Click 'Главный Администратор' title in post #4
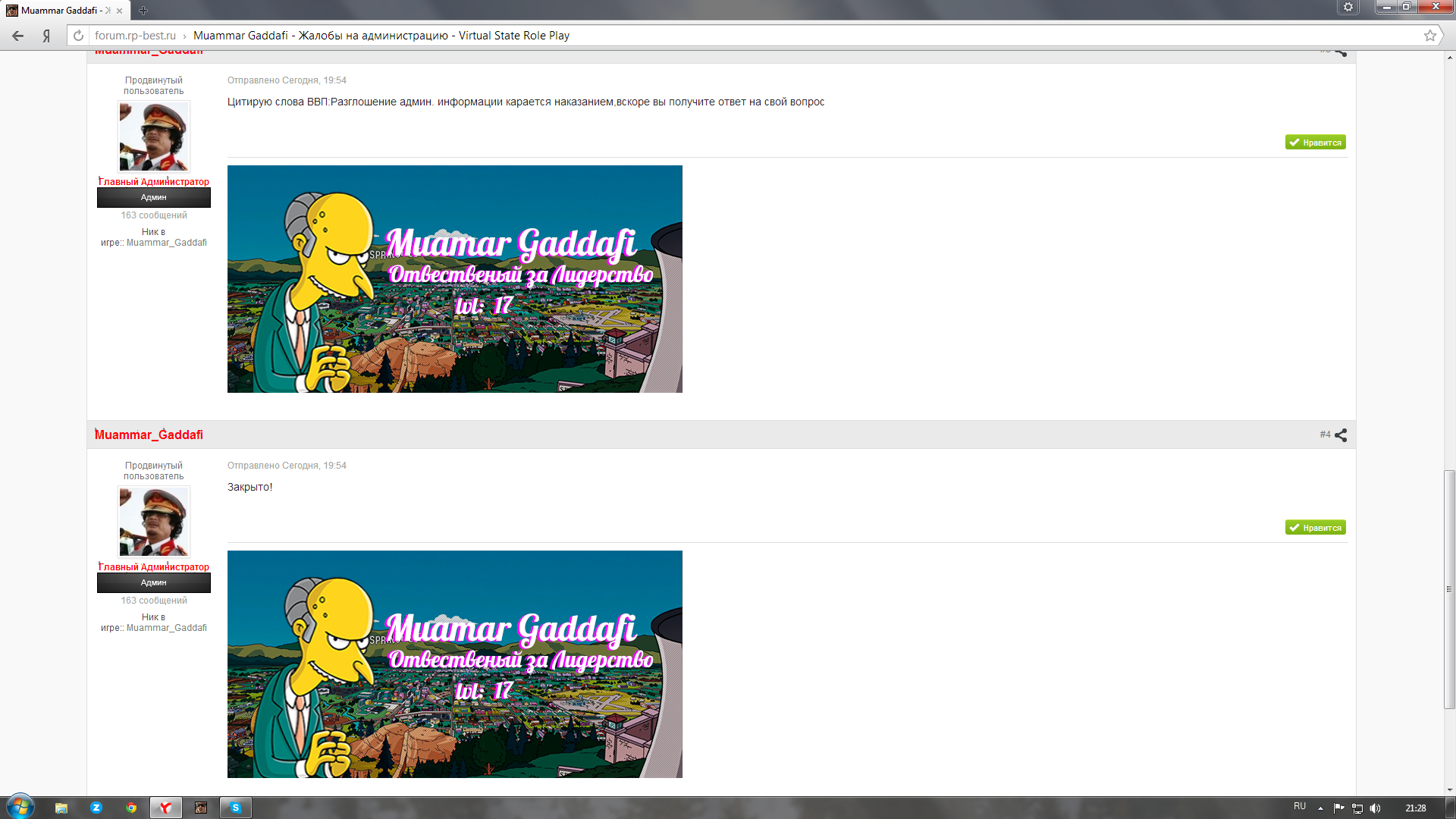Image resolution: width=1456 pixels, height=819 pixels. tap(154, 567)
